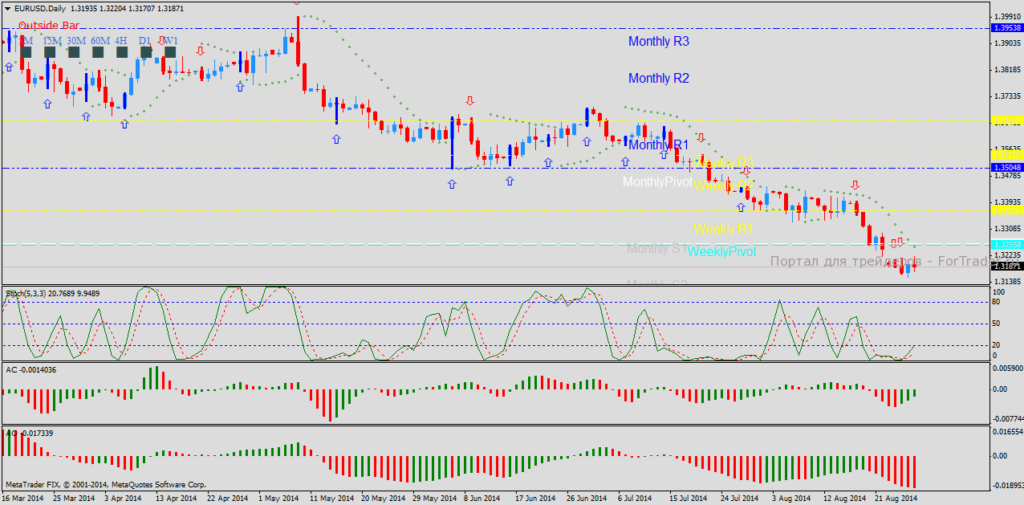Click the blue 1.39538 price tag
The image size is (1024, 505).
pyautogui.click(x=1007, y=28)
